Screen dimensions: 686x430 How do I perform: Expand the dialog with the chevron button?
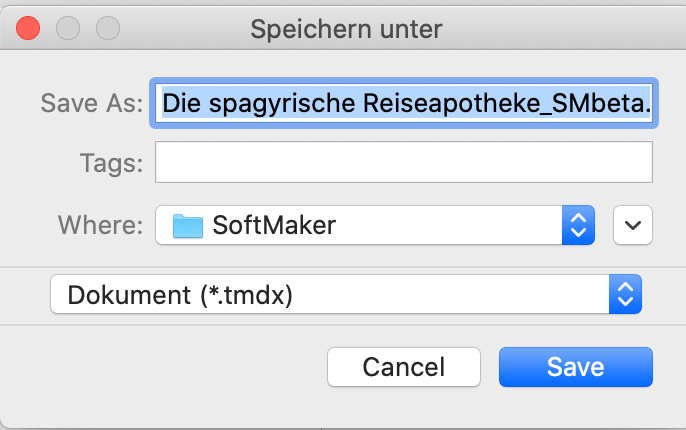pyautogui.click(x=633, y=225)
